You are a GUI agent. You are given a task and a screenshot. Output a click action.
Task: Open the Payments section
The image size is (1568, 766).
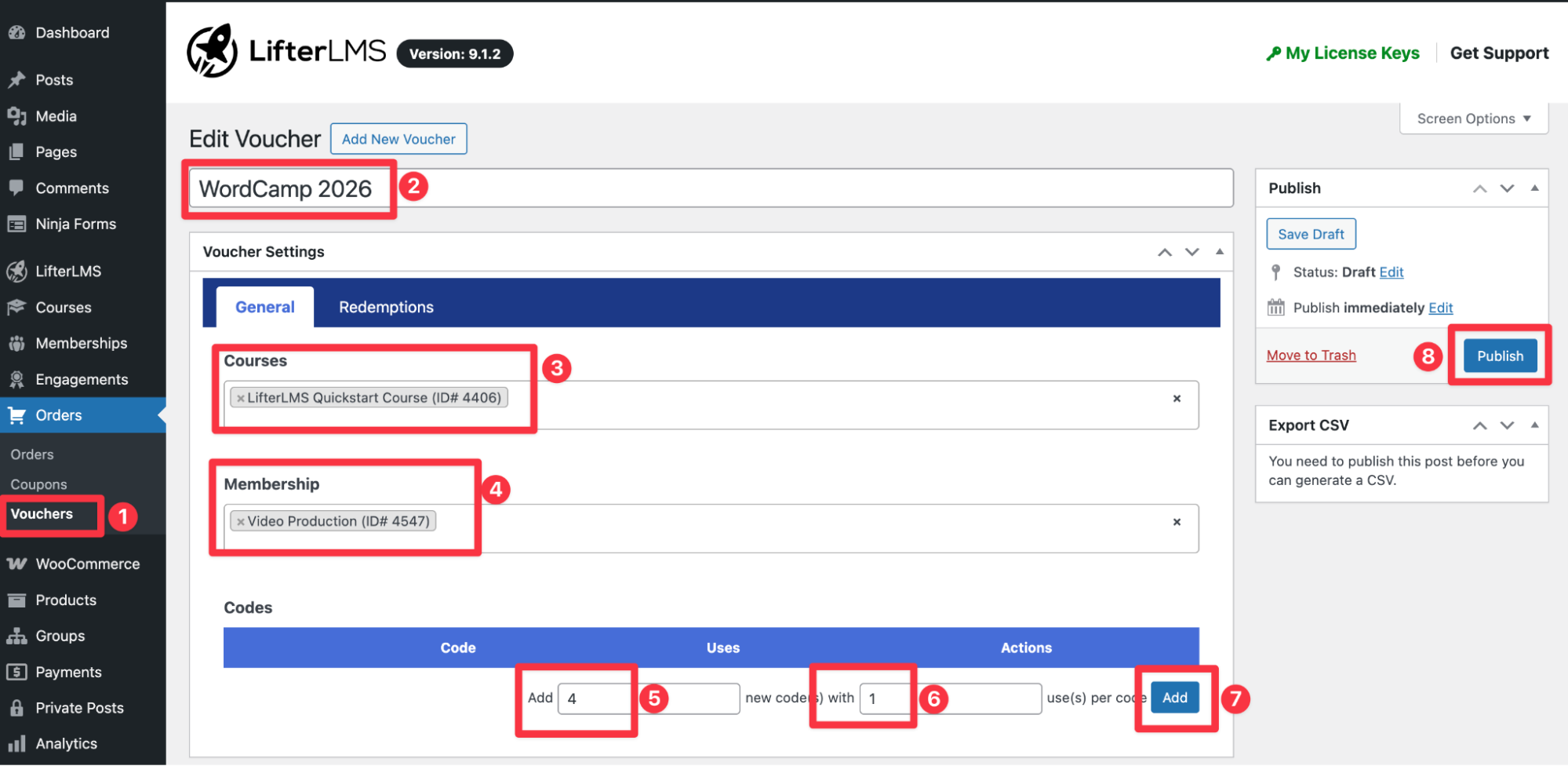click(x=68, y=672)
